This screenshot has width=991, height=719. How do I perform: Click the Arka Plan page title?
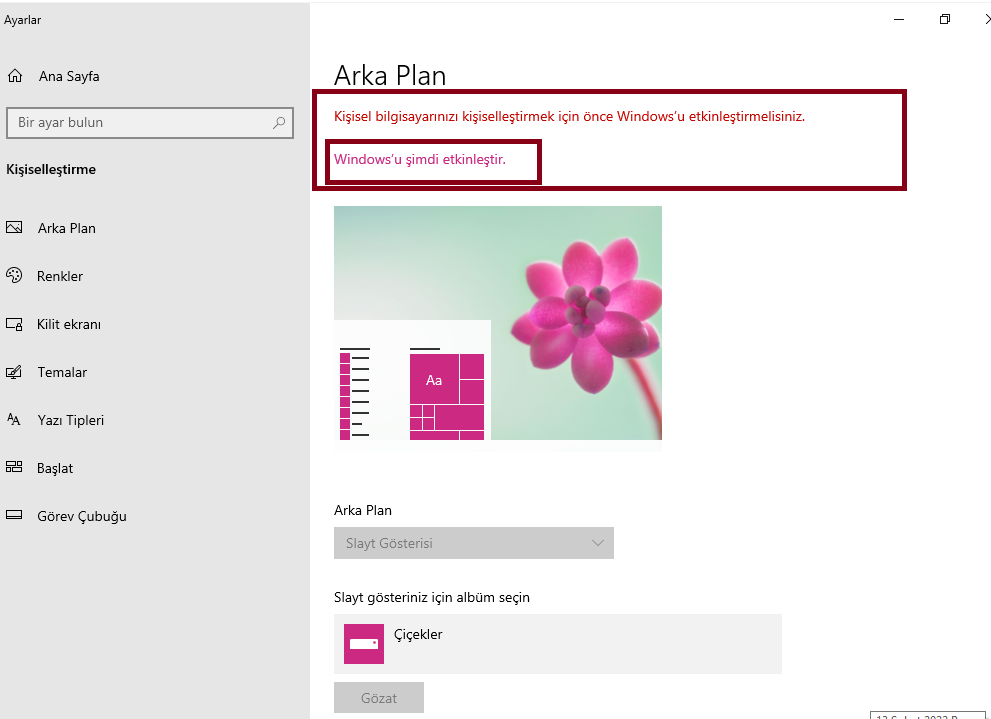tap(390, 75)
